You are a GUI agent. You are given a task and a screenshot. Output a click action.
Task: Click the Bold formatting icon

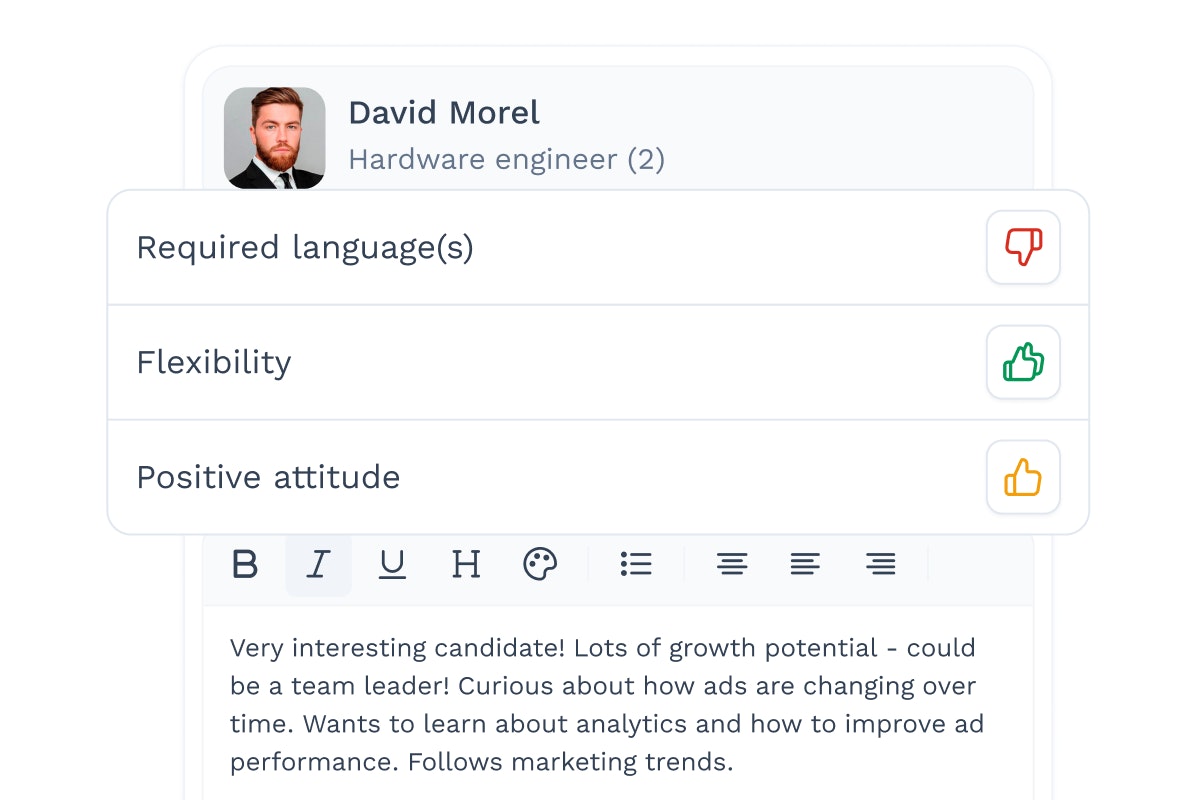tap(245, 565)
